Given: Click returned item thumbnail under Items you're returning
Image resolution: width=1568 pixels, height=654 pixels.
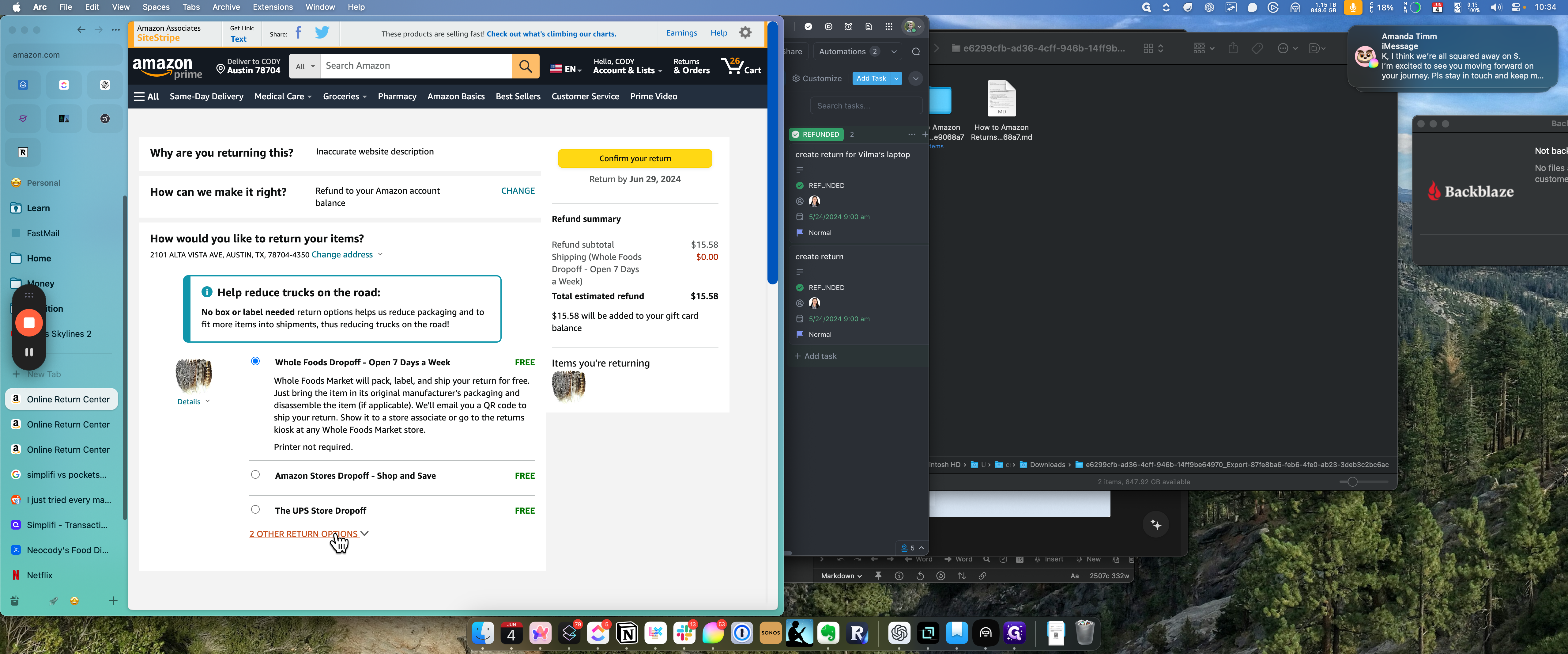Looking at the screenshot, I should pos(568,387).
